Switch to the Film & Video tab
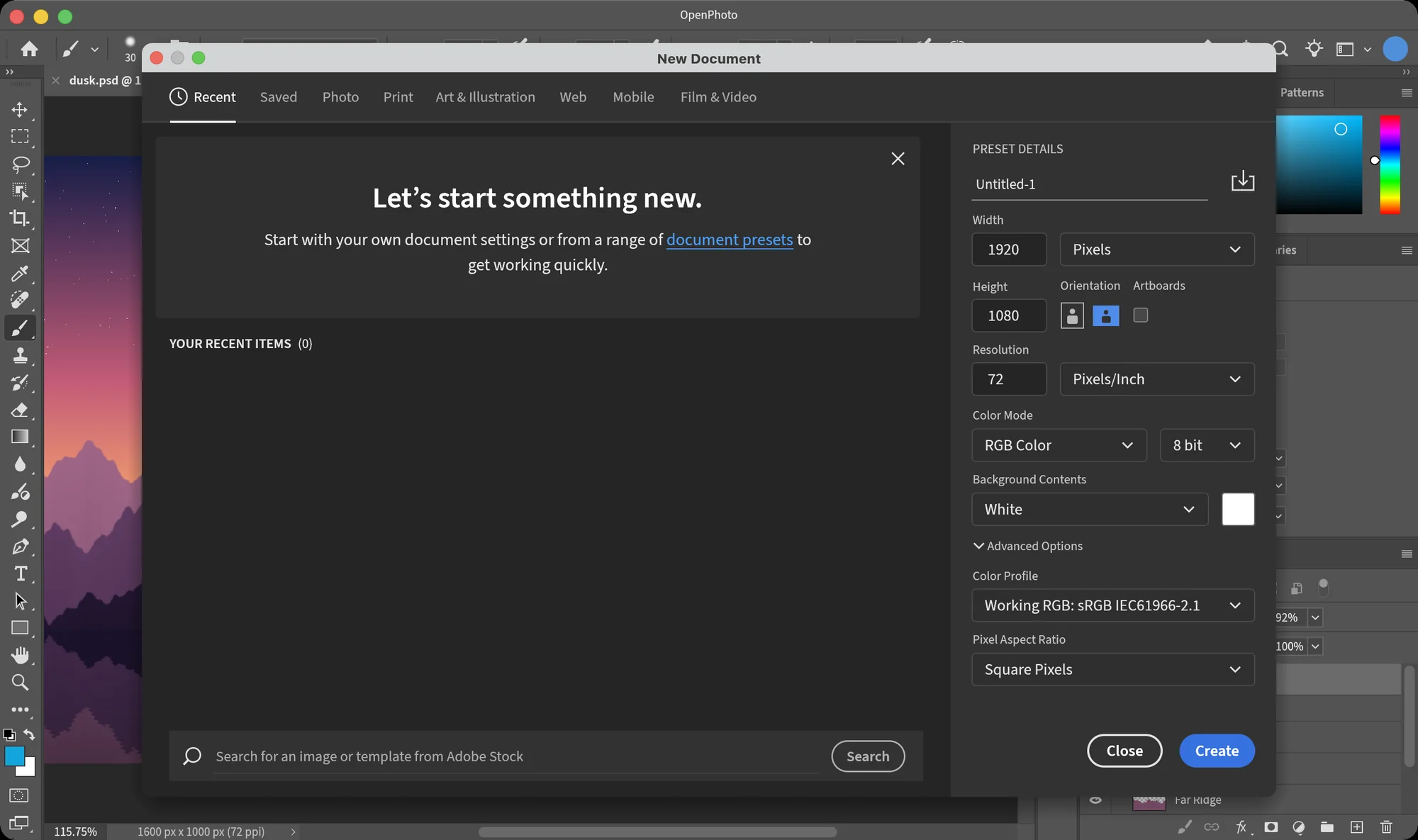This screenshot has height=840, width=1418. (718, 97)
